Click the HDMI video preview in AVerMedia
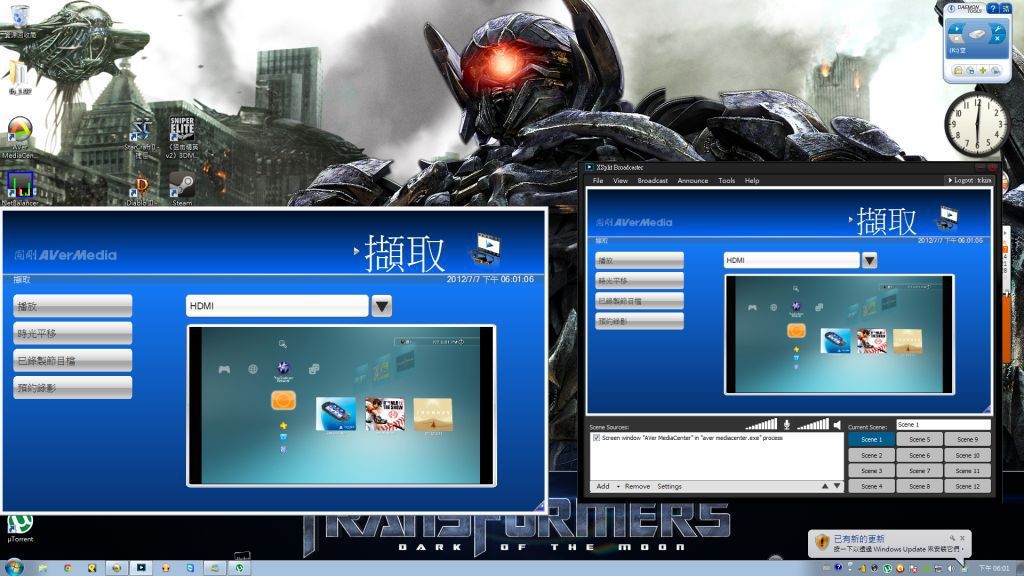 coord(341,406)
